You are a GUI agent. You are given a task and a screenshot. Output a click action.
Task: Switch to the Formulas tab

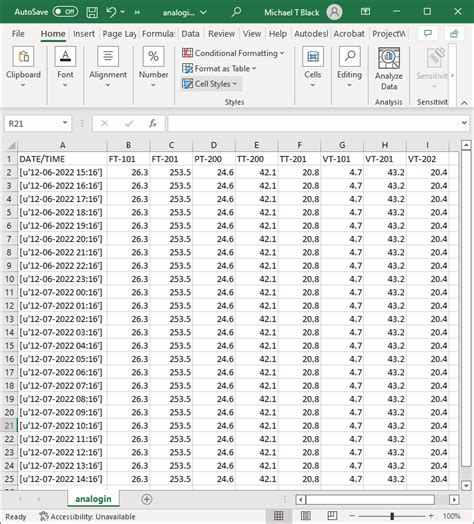158,34
